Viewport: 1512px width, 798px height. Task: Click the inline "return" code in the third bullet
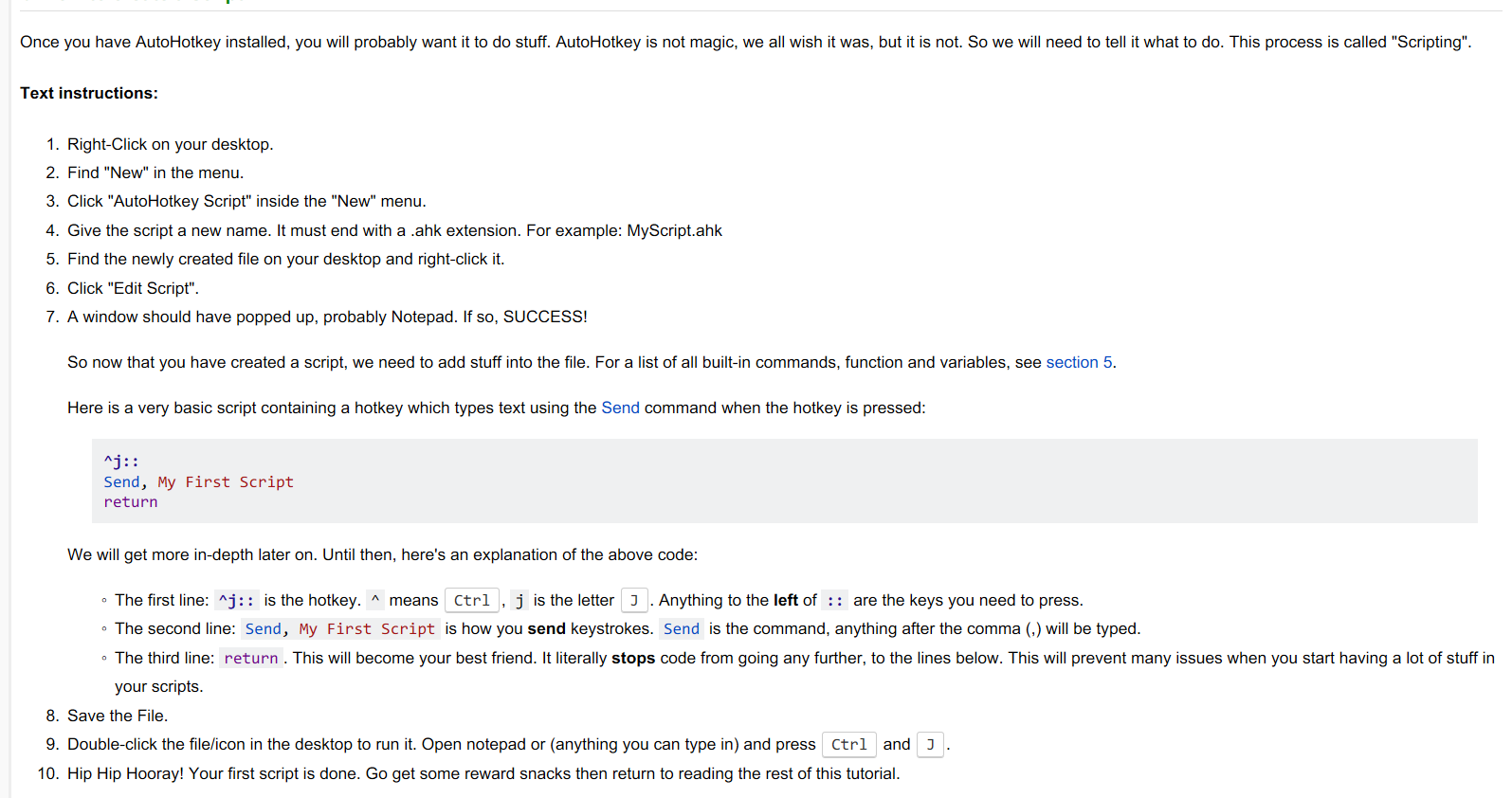(251, 658)
